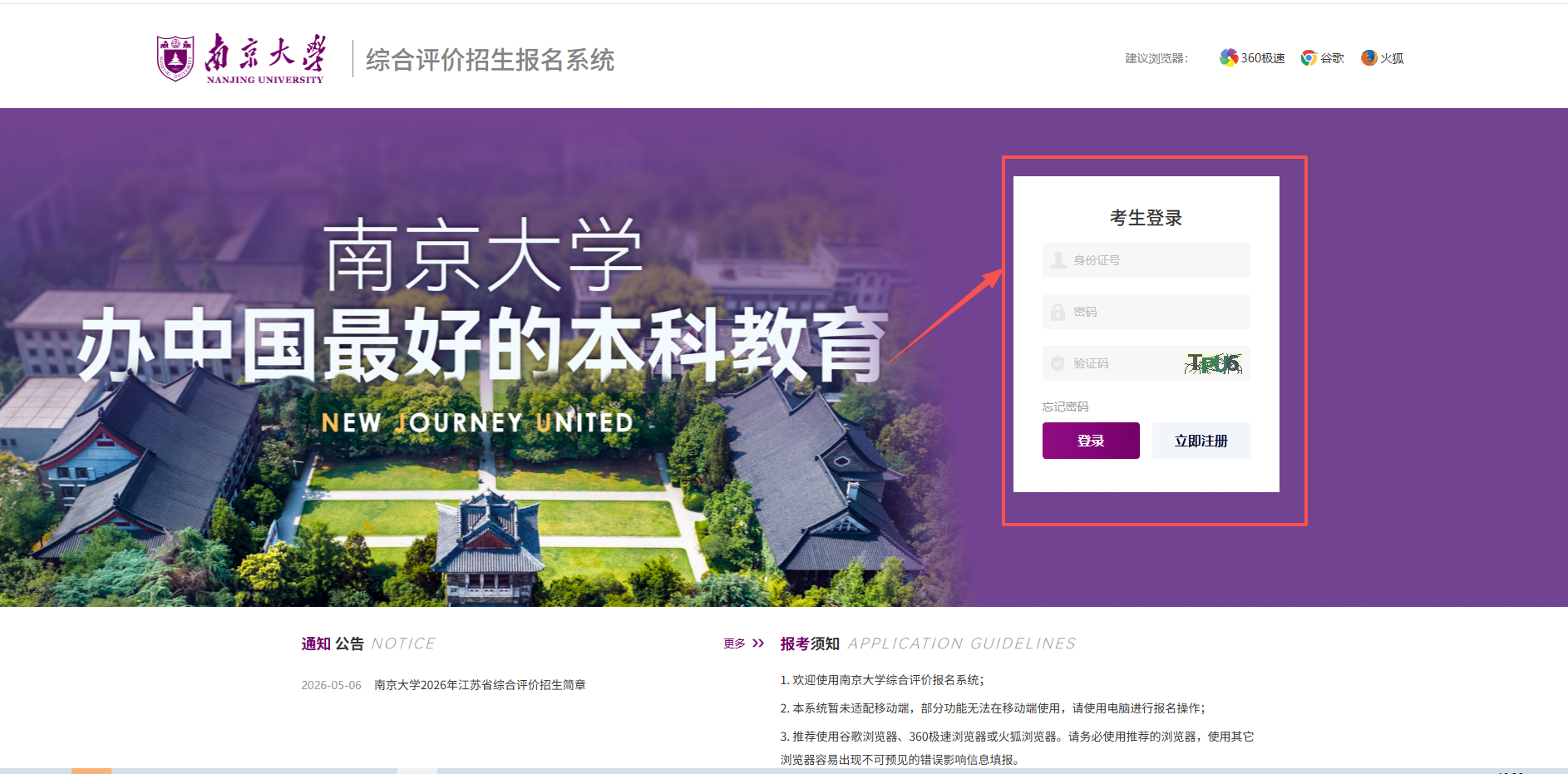Screen dimensions: 1568x774
Task: Open the 更多 notices link
Action: 734,643
